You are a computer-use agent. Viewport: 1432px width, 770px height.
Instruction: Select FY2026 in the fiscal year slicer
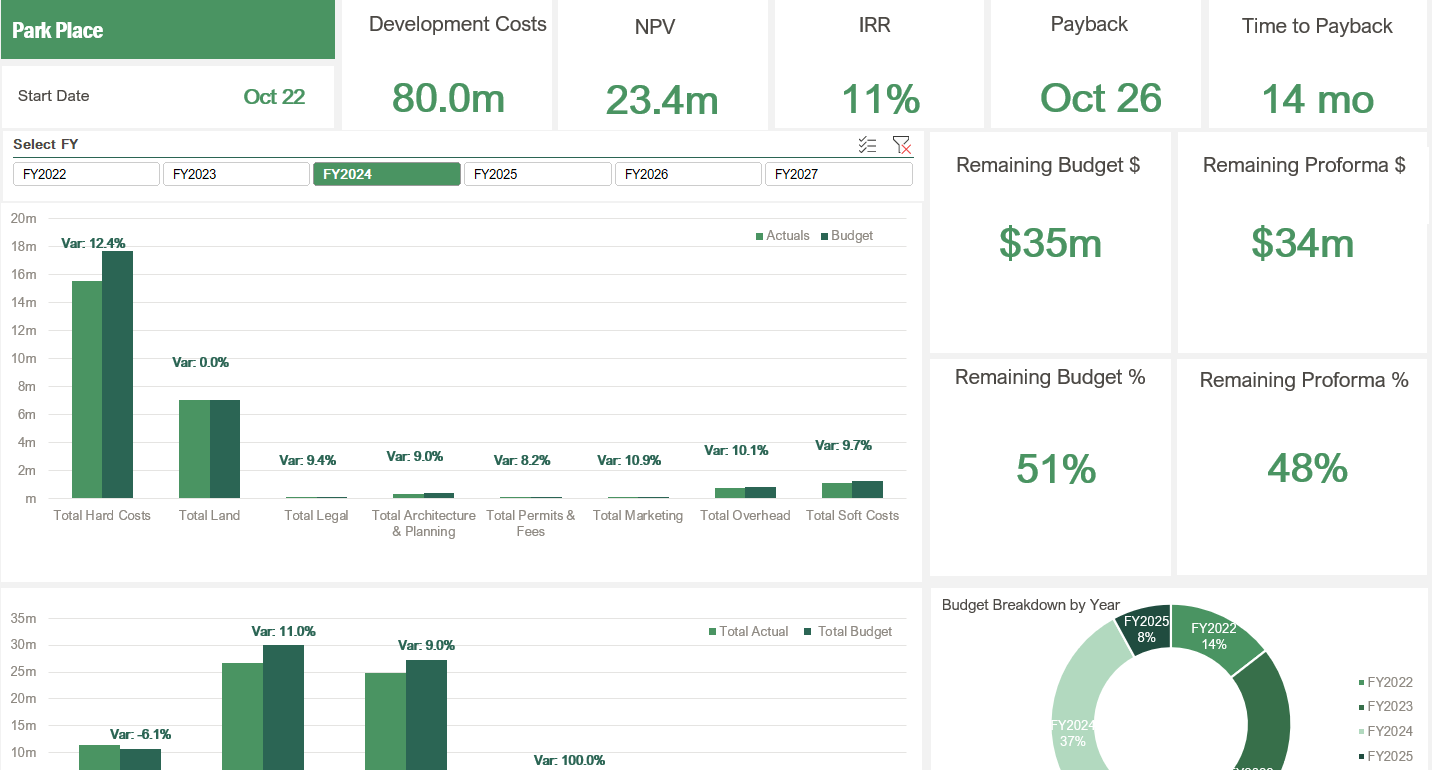coord(688,173)
